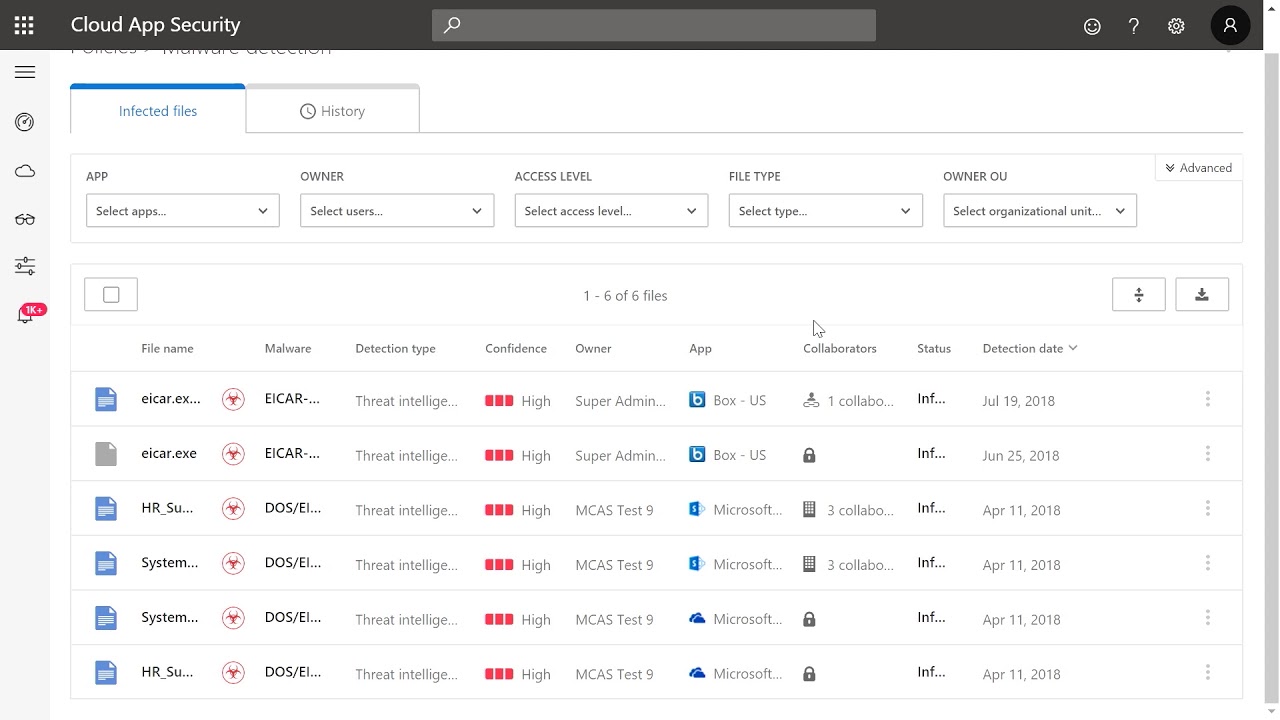This screenshot has width=1280, height=720.
Task: Open the app launcher grid icon
Action: click(x=24, y=25)
